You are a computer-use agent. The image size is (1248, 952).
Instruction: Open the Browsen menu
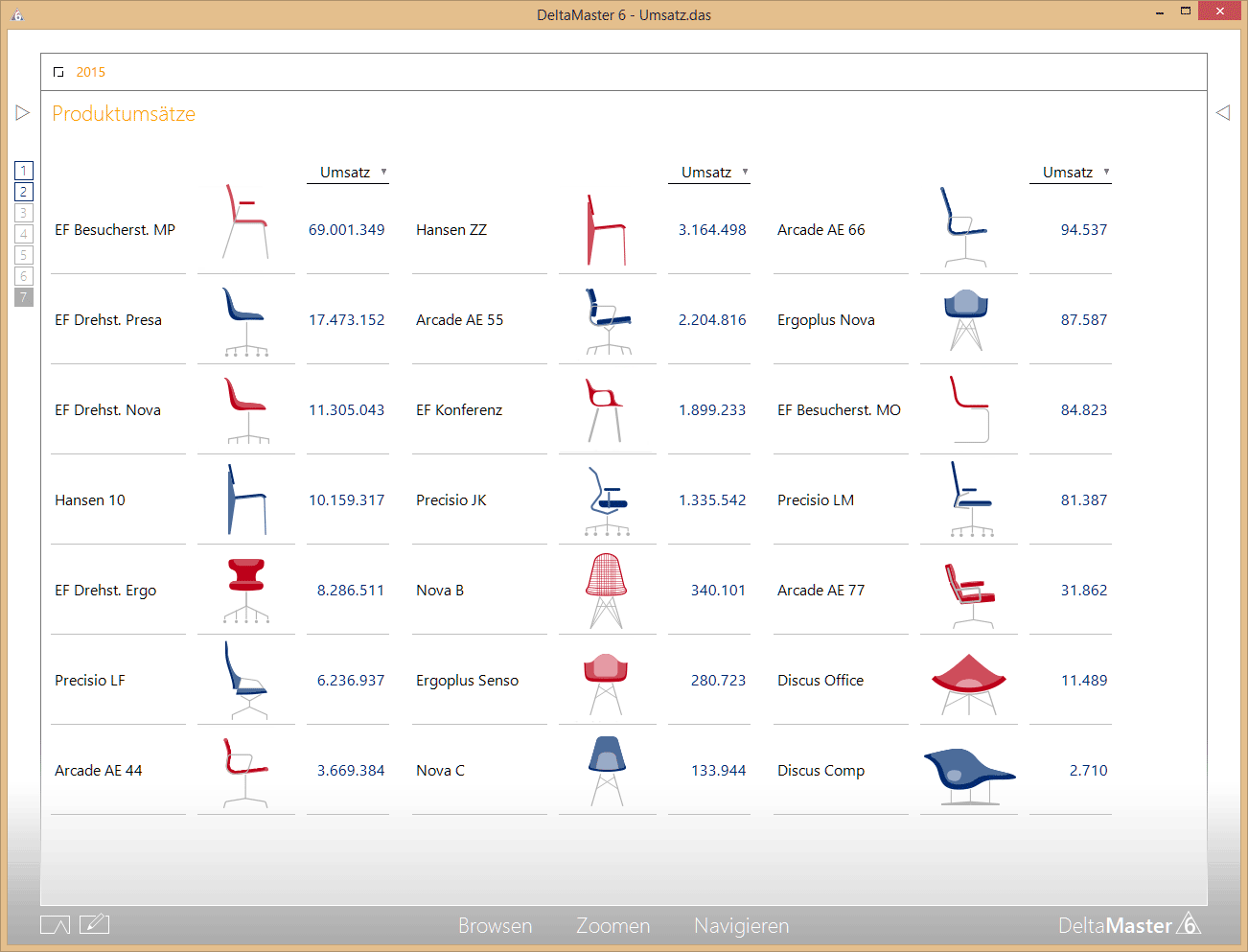tap(495, 926)
